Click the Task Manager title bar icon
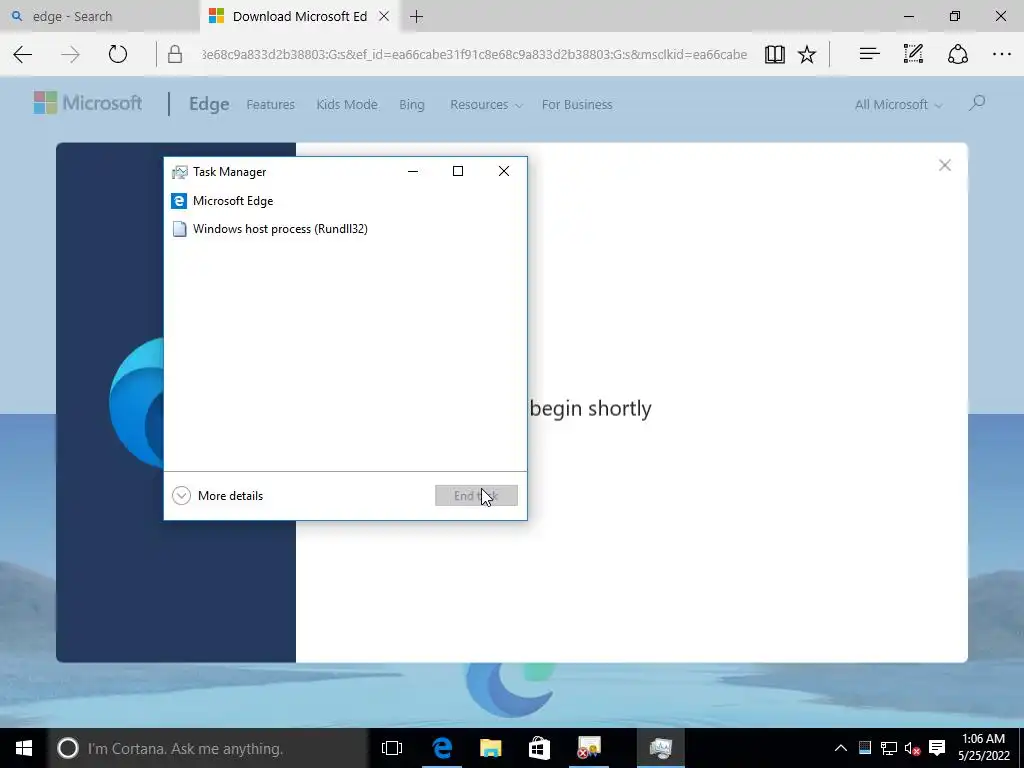 tap(179, 172)
